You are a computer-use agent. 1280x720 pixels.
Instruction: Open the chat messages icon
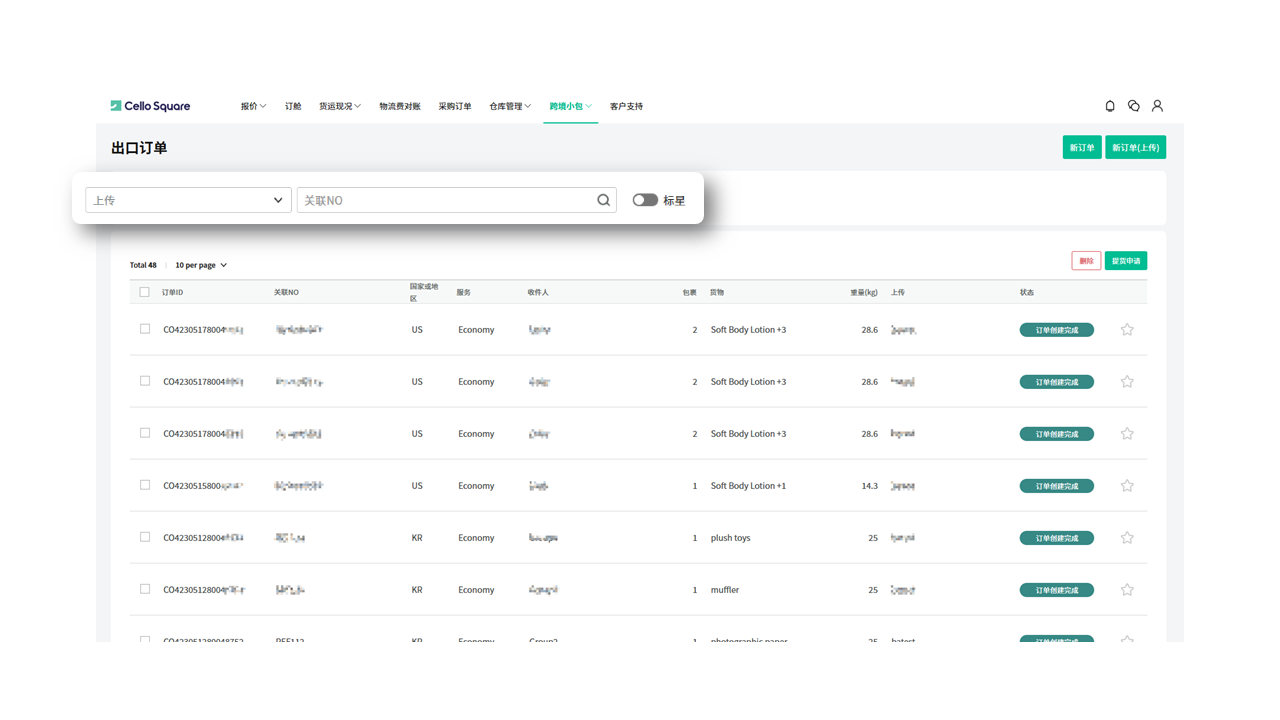1134,106
